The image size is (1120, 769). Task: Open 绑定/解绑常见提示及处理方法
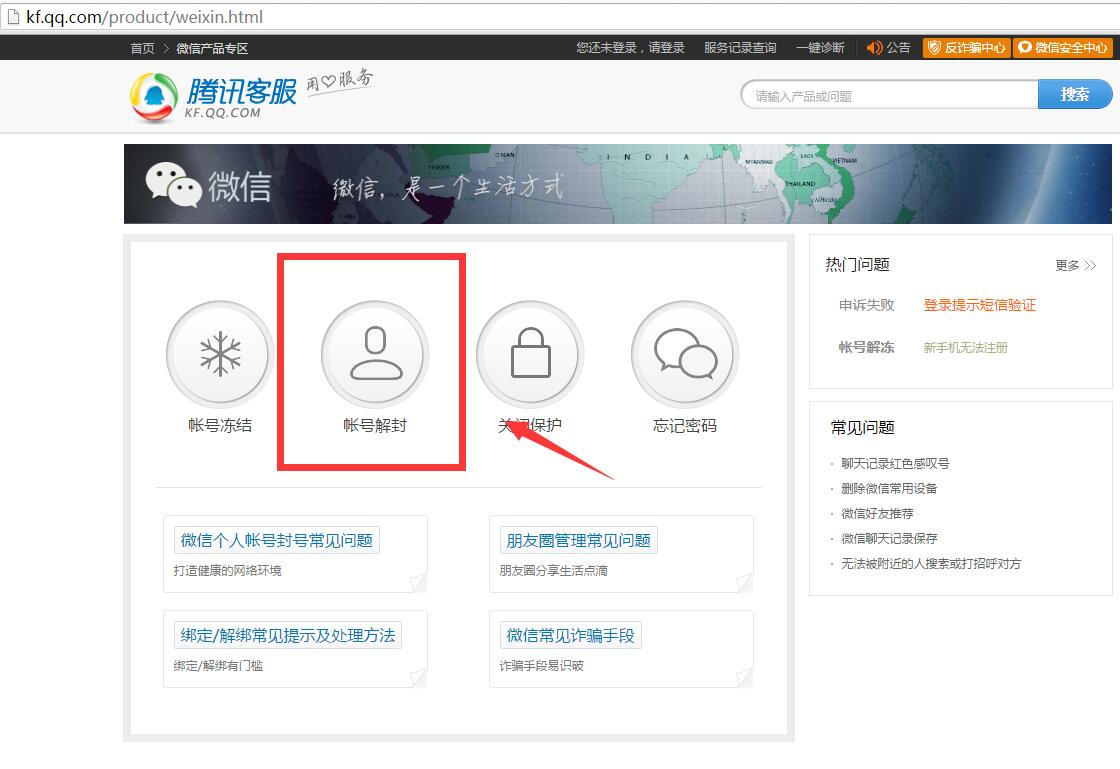[287, 635]
